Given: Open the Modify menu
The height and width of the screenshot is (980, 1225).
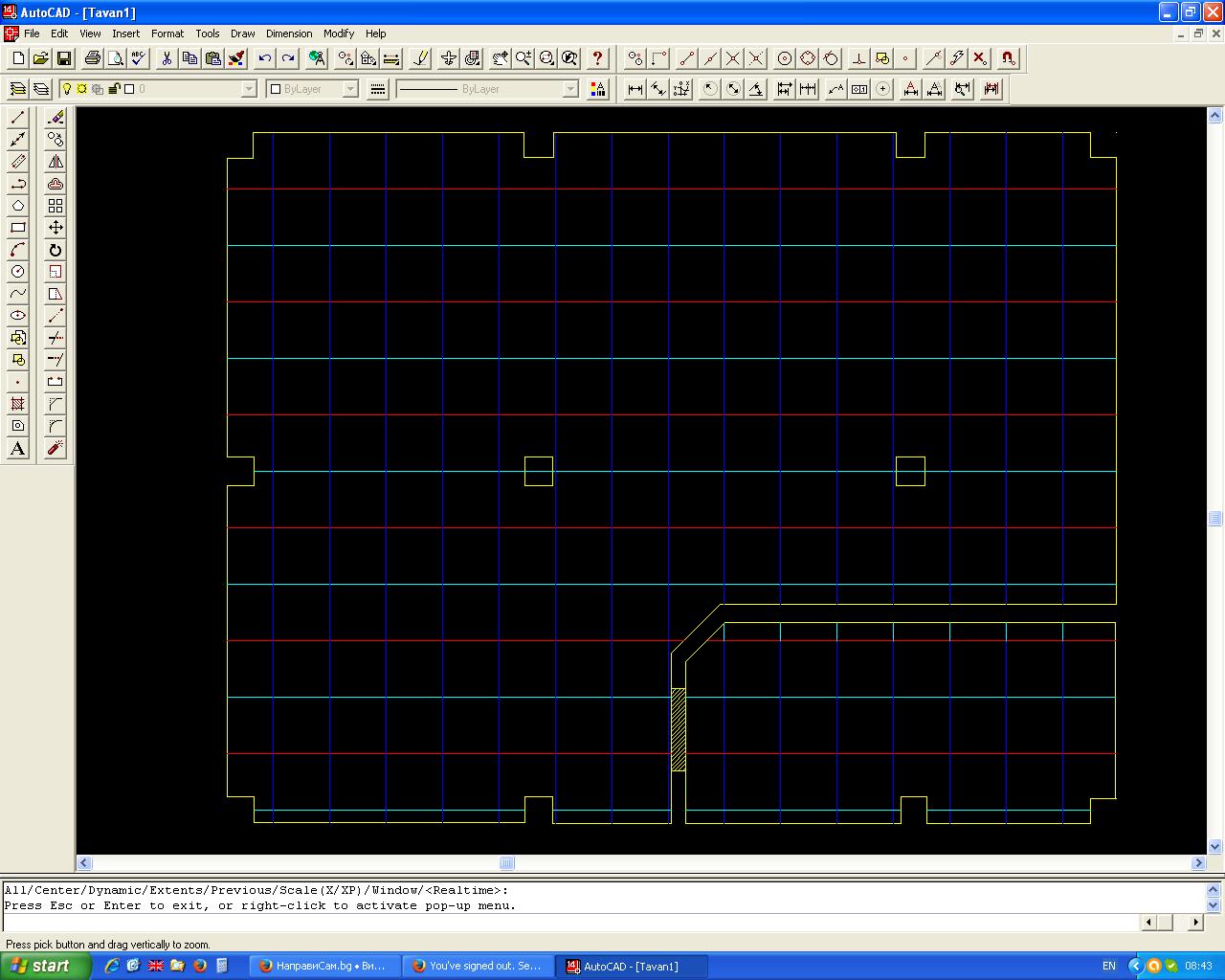Looking at the screenshot, I should (338, 33).
